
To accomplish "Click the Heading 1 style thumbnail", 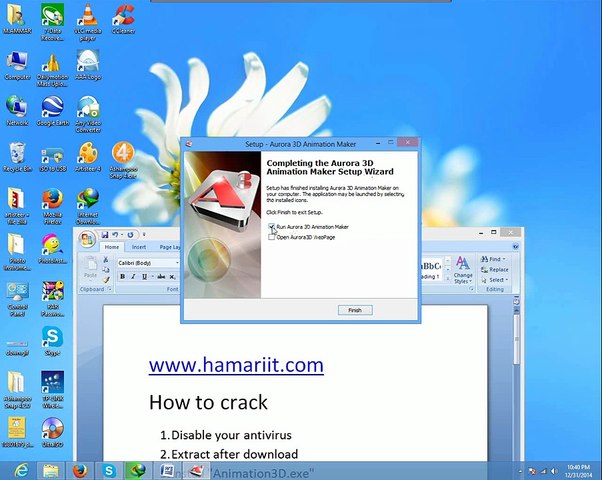I will pyautogui.click(x=433, y=270).
